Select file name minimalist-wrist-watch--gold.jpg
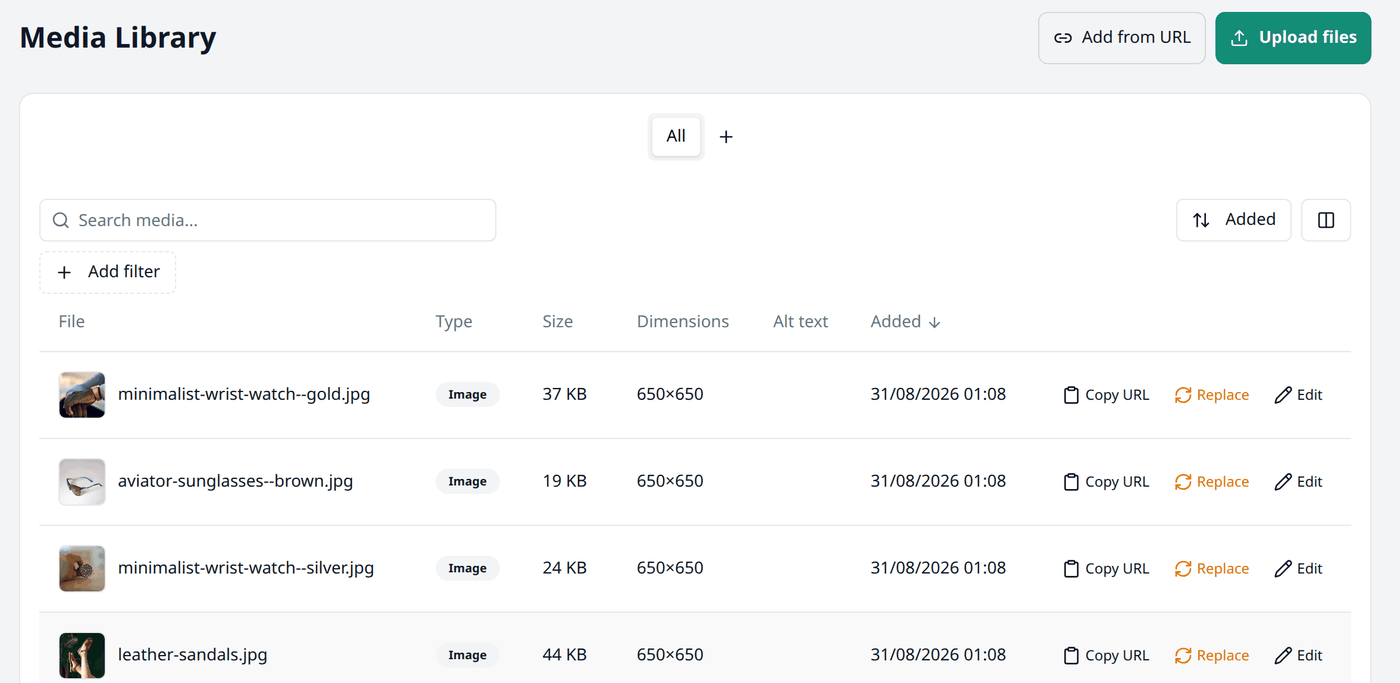Image resolution: width=1400 pixels, height=683 pixels. pyautogui.click(x=244, y=395)
